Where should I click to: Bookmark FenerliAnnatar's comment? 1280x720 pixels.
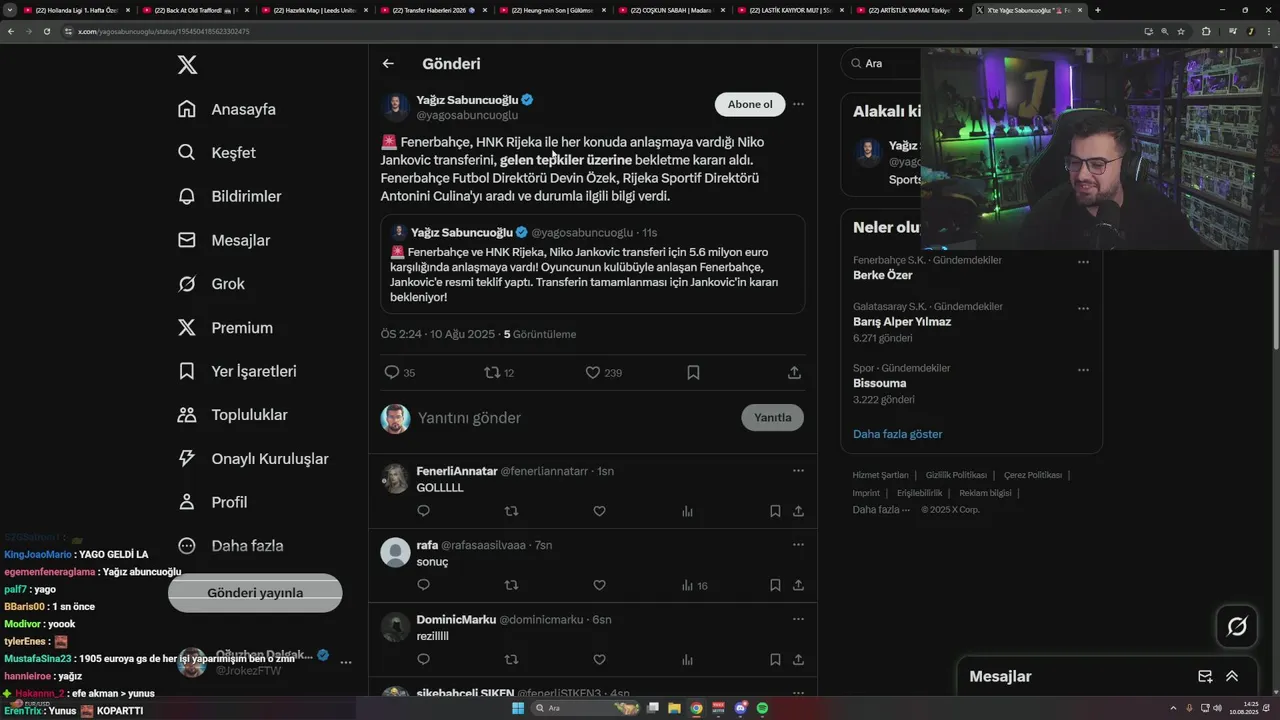click(x=775, y=511)
